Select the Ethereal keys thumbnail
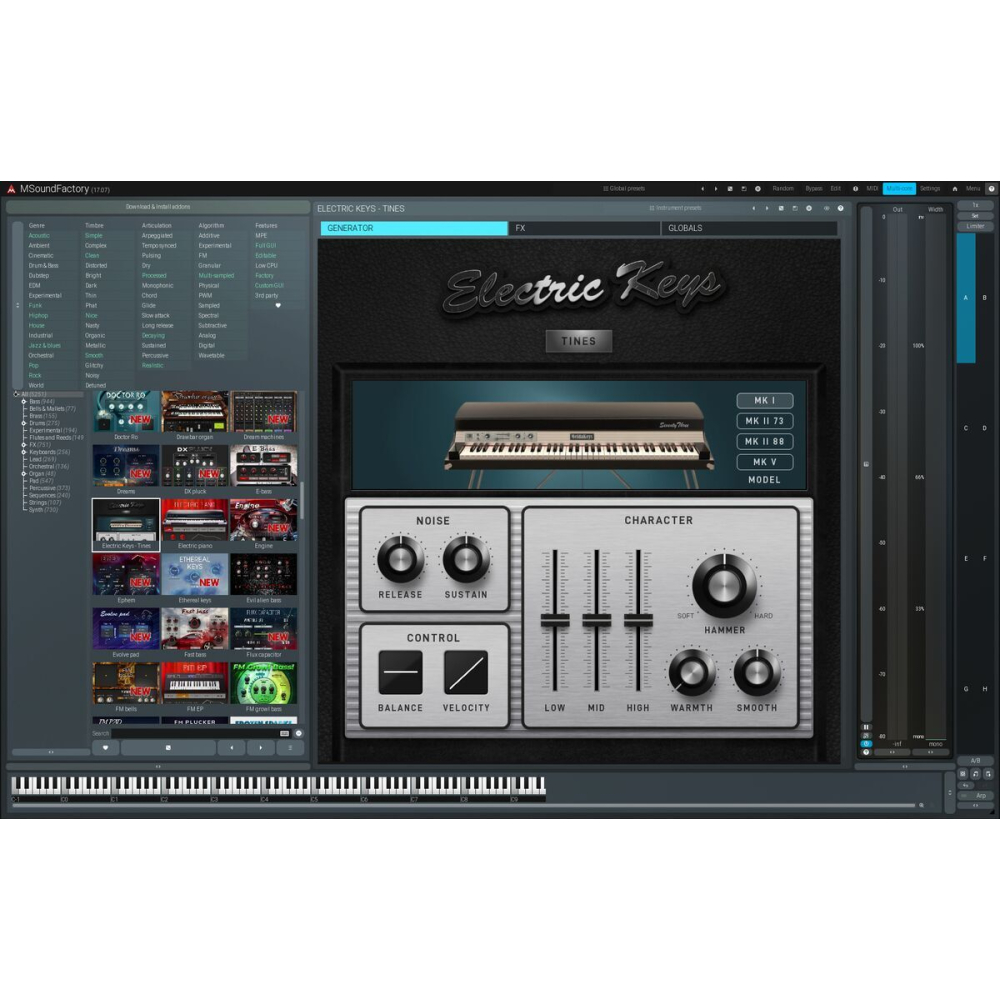The width and height of the screenshot is (1000, 1000). coord(195,578)
